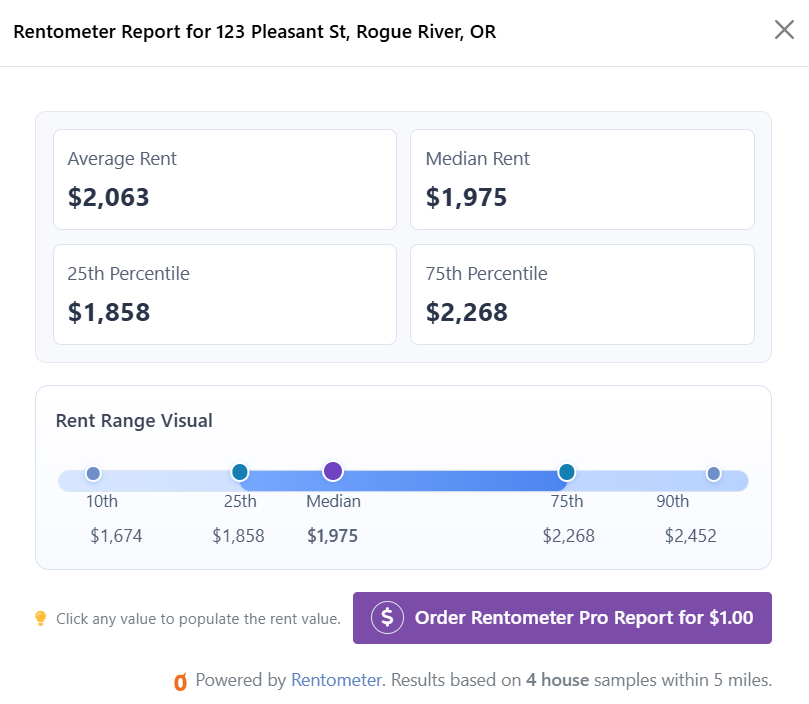Choose the 25th Percentile $1,858 card

[225, 294]
